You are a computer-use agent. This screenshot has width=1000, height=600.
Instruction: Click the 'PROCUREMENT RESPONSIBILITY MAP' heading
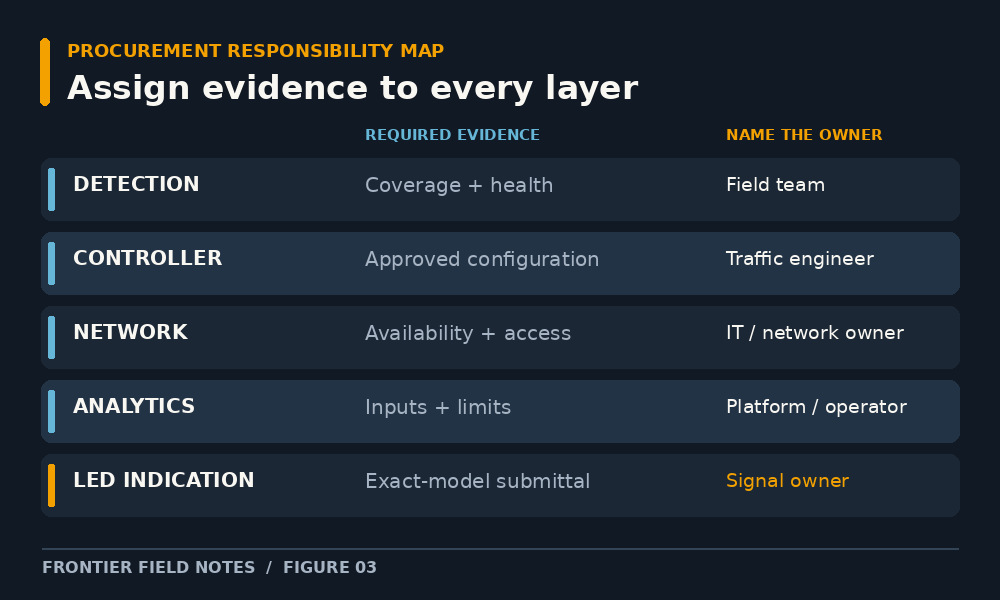click(255, 50)
